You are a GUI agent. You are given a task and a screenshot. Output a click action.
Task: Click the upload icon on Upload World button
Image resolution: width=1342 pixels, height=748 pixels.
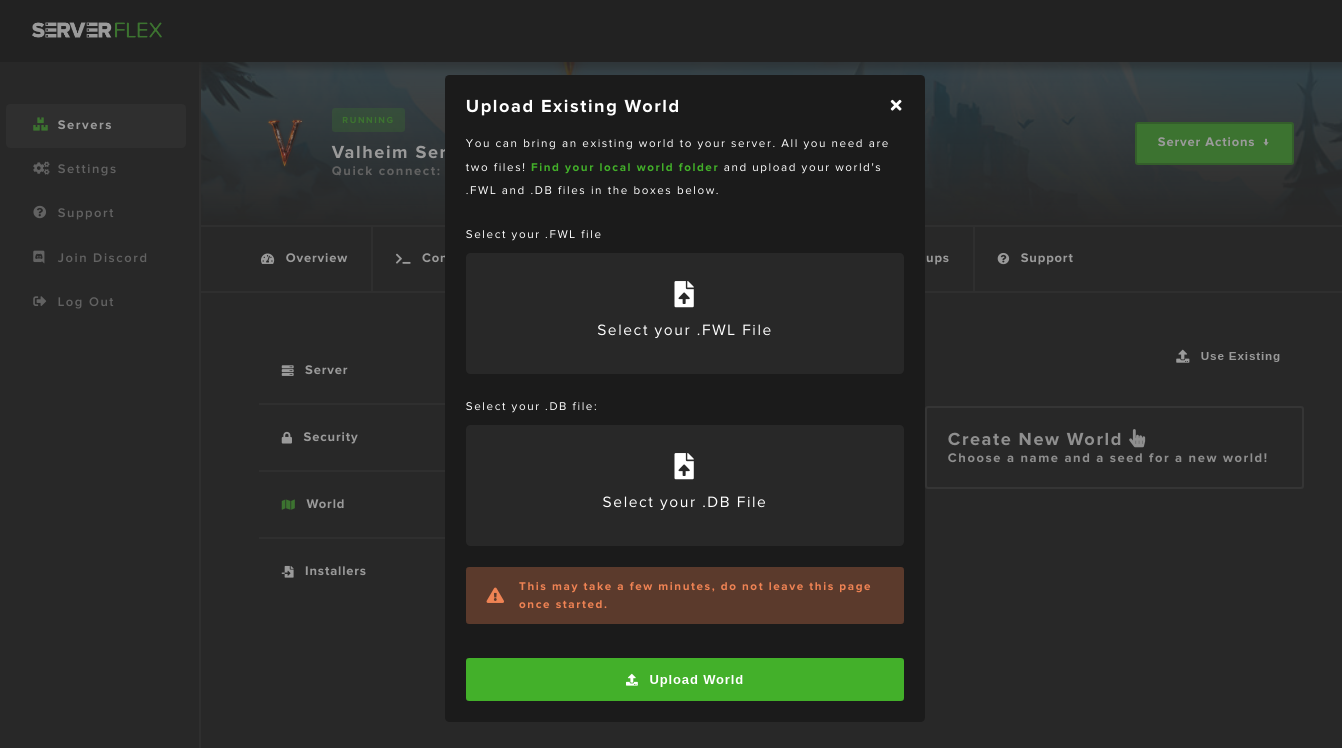(632, 680)
